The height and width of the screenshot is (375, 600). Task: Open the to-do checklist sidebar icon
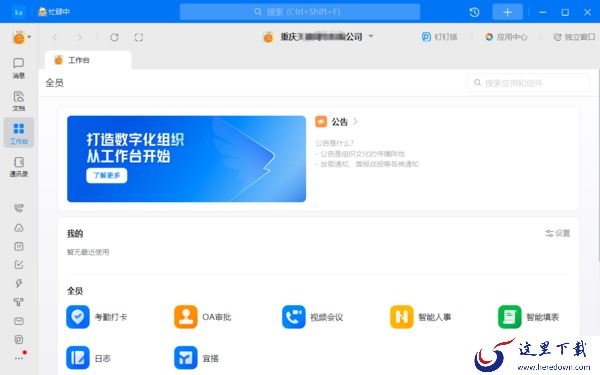[19, 264]
